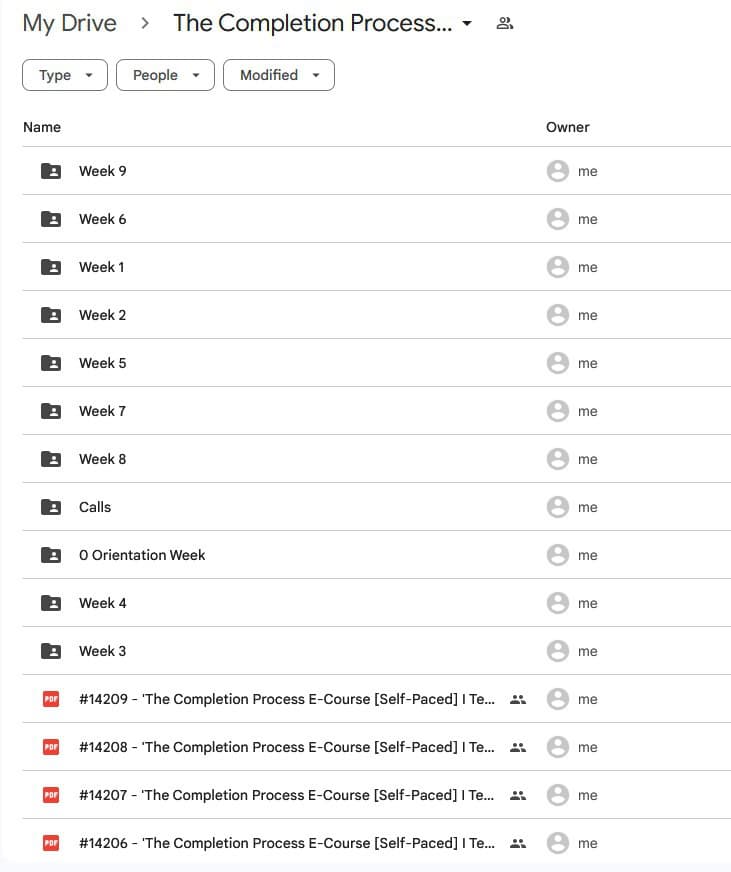Viewport: 731px width, 872px height.
Task: Click the owner avatar next to Week 1
Action: (558, 267)
